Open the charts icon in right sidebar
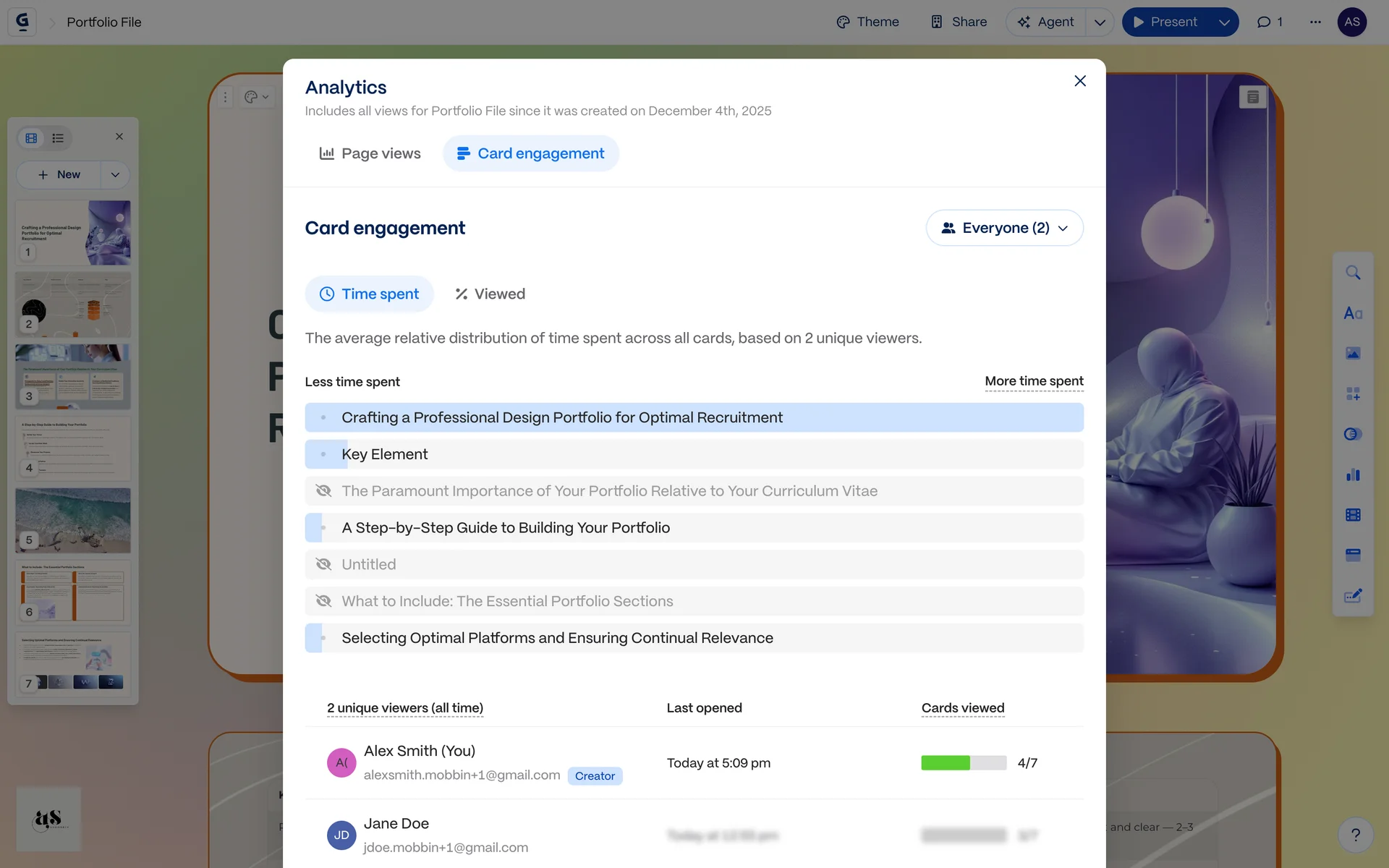The width and height of the screenshot is (1389, 868). [x=1353, y=475]
